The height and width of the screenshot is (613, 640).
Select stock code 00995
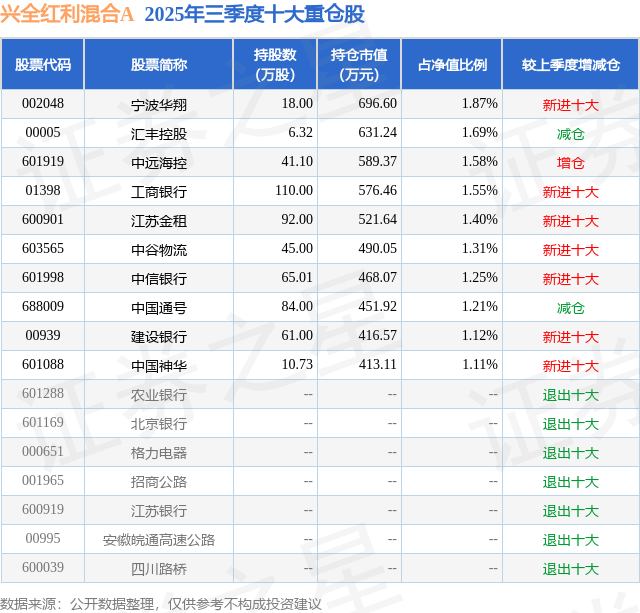(43, 538)
